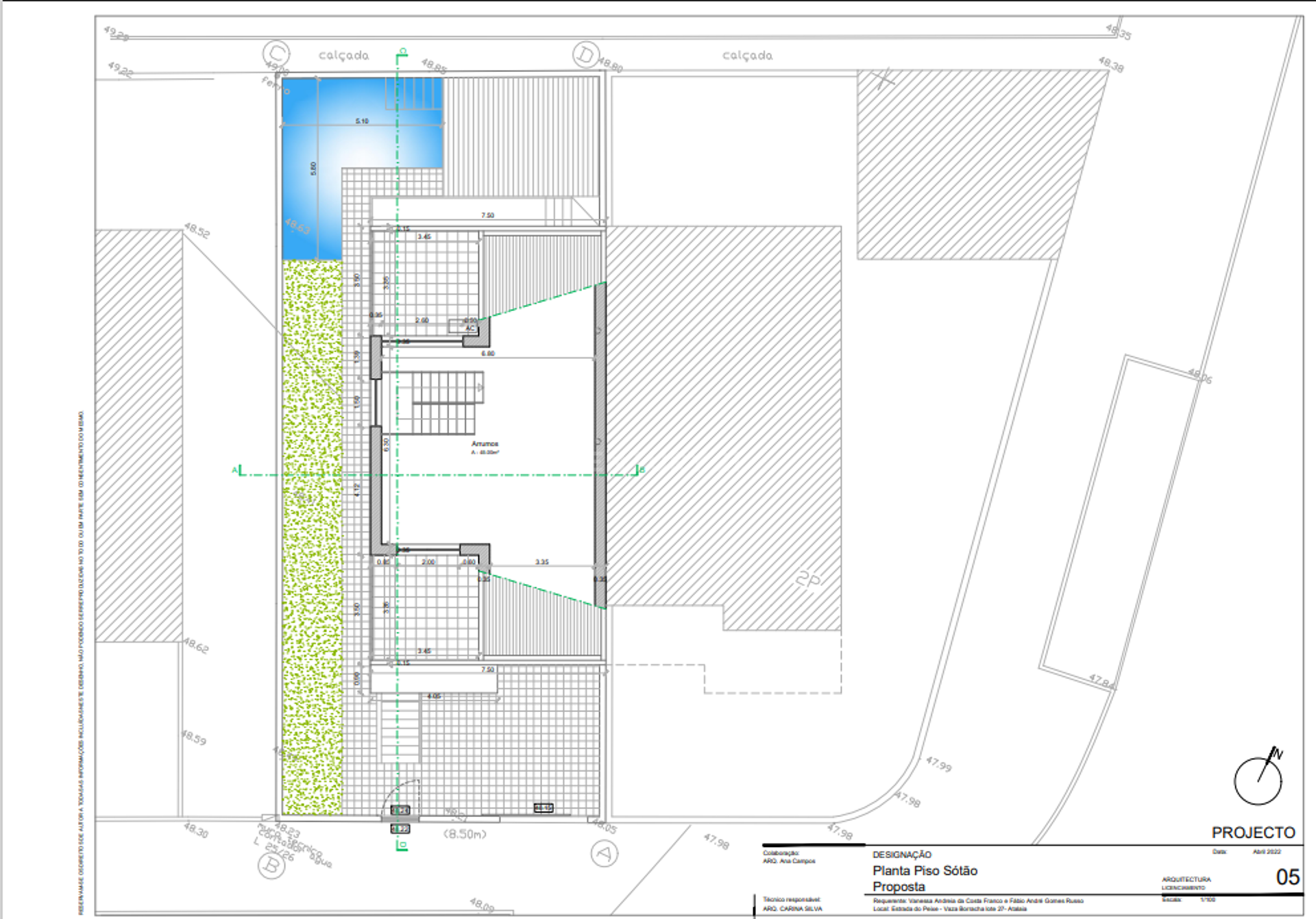Viewport: 1316px width, 919px height.
Task: Click the pool width dimension '5.10'
Action: pos(362,121)
